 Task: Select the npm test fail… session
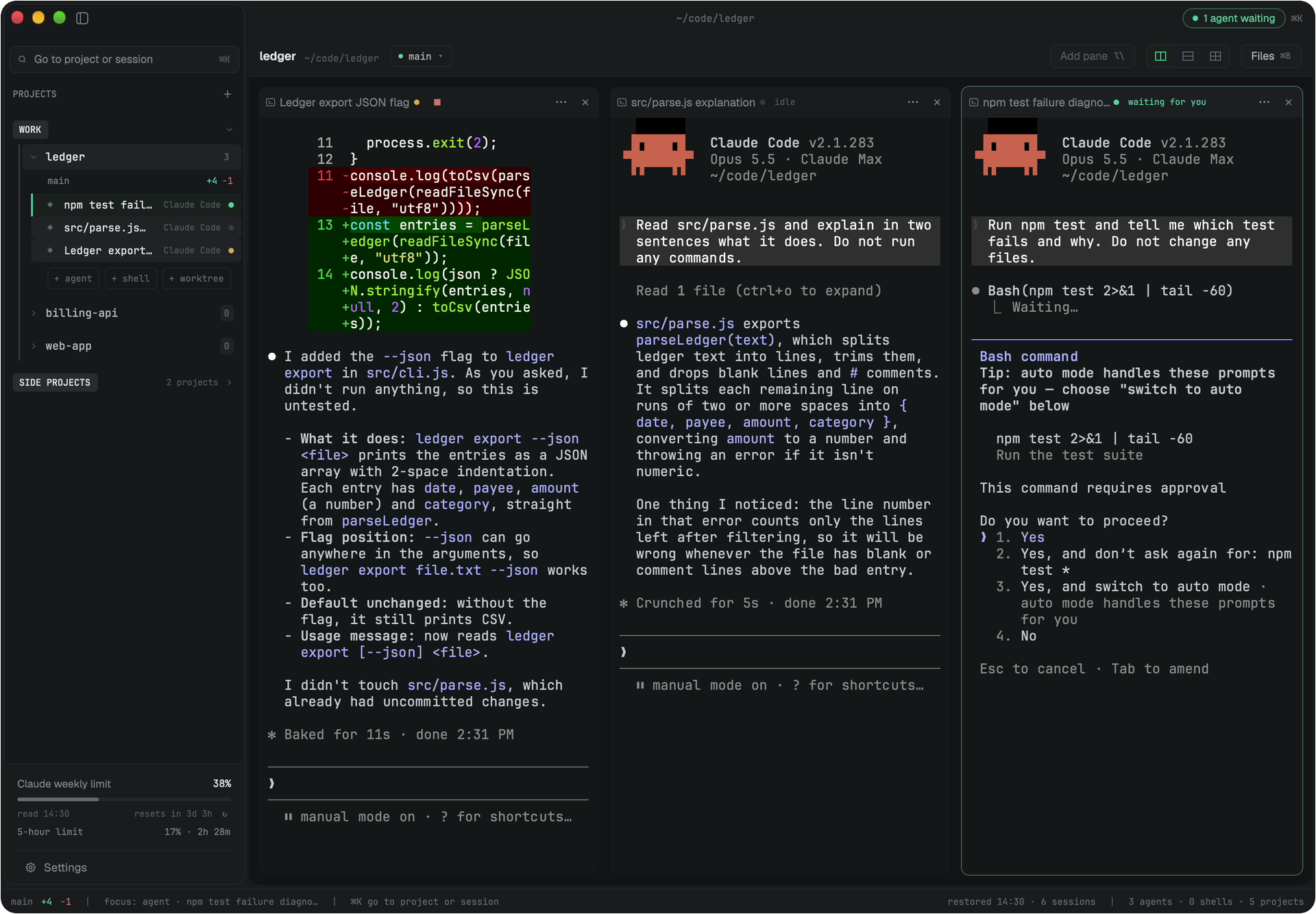136,205
